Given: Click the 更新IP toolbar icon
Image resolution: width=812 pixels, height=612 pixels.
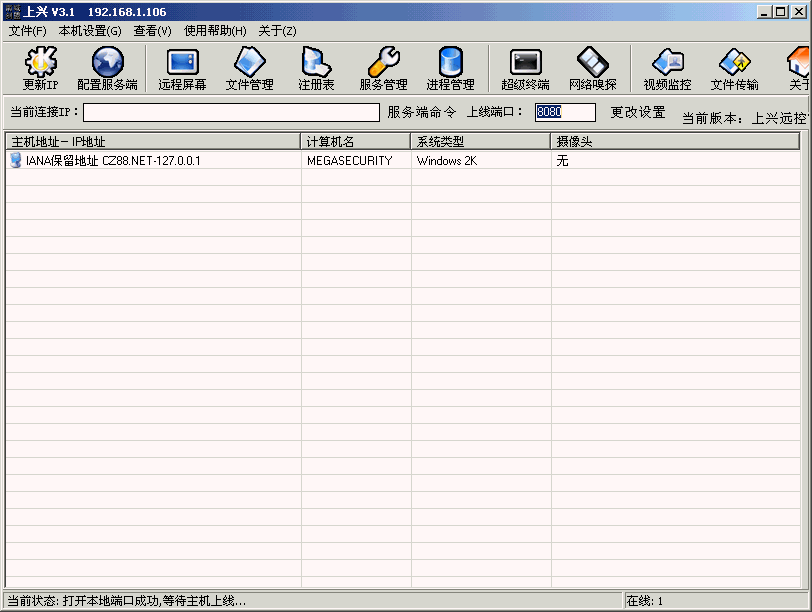Looking at the screenshot, I should pyautogui.click(x=40, y=69).
